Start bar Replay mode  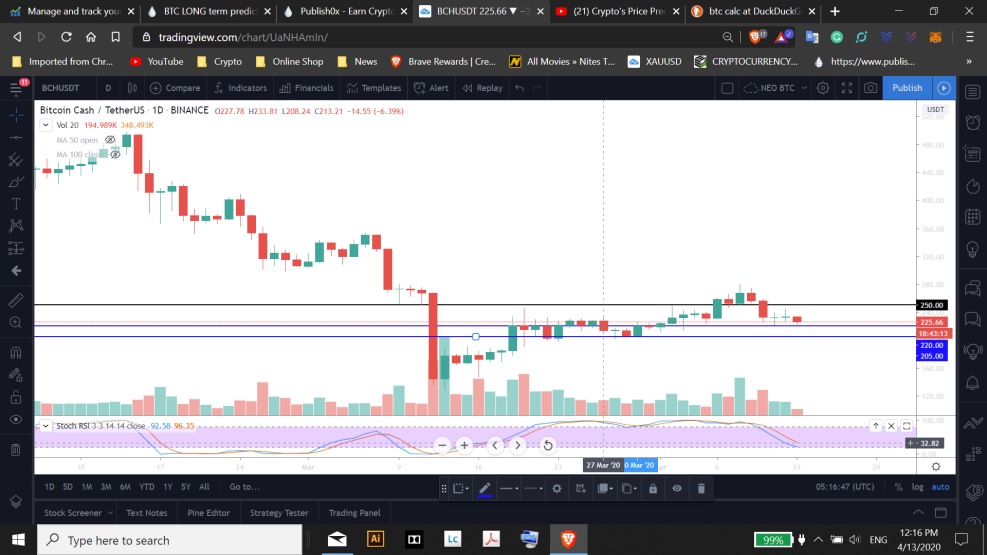pyautogui.click(x=483, y=88)
